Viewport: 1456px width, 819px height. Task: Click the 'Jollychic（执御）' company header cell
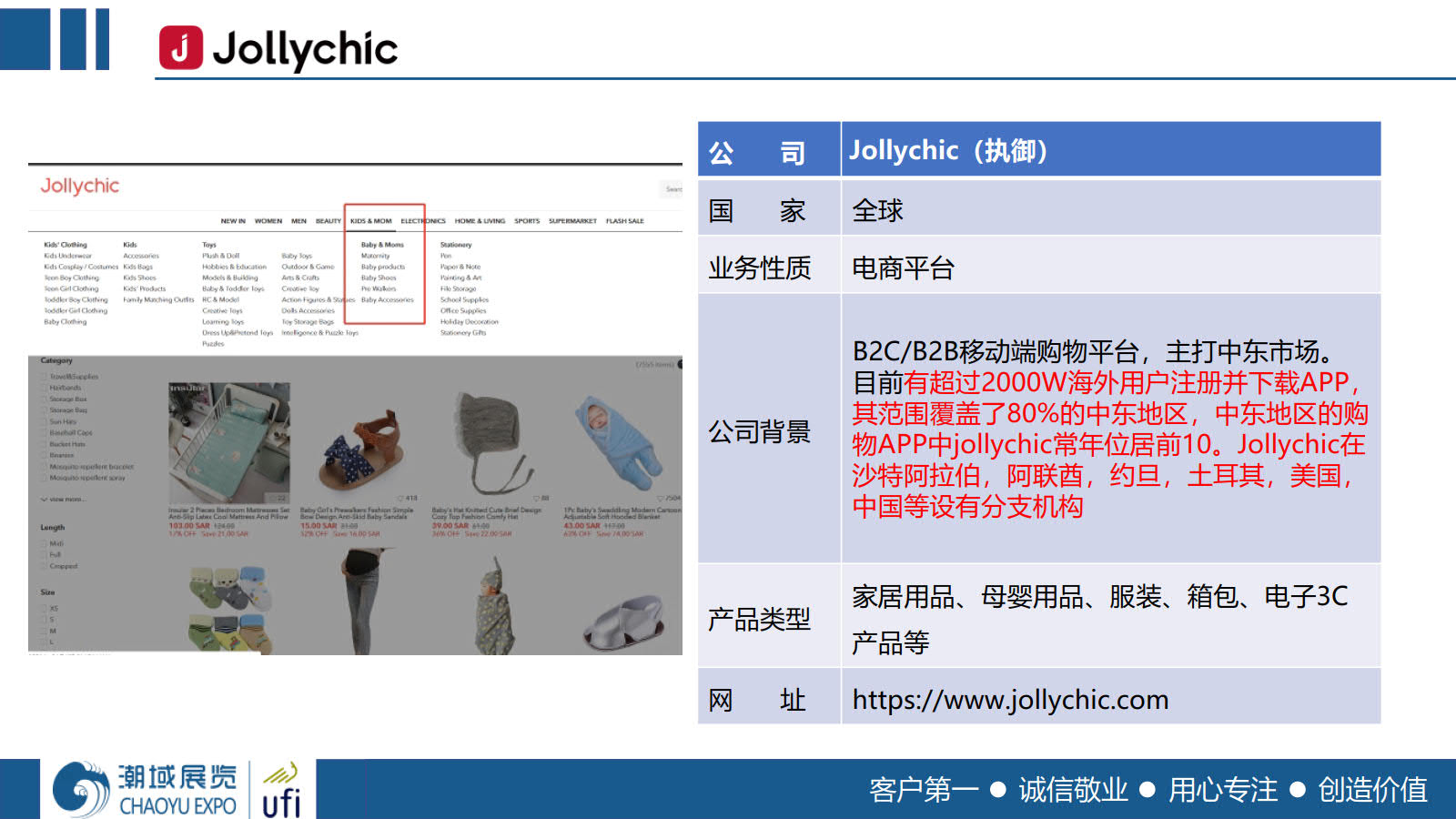[1111, 150]
